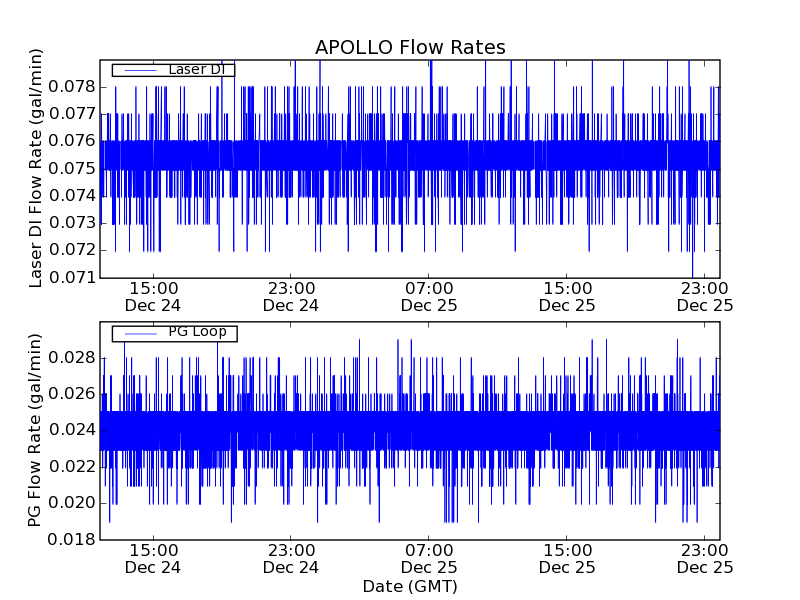Click "07:00 Dec 25" under the Laser DI plot
800x600 pixels.
pos(429,297)
